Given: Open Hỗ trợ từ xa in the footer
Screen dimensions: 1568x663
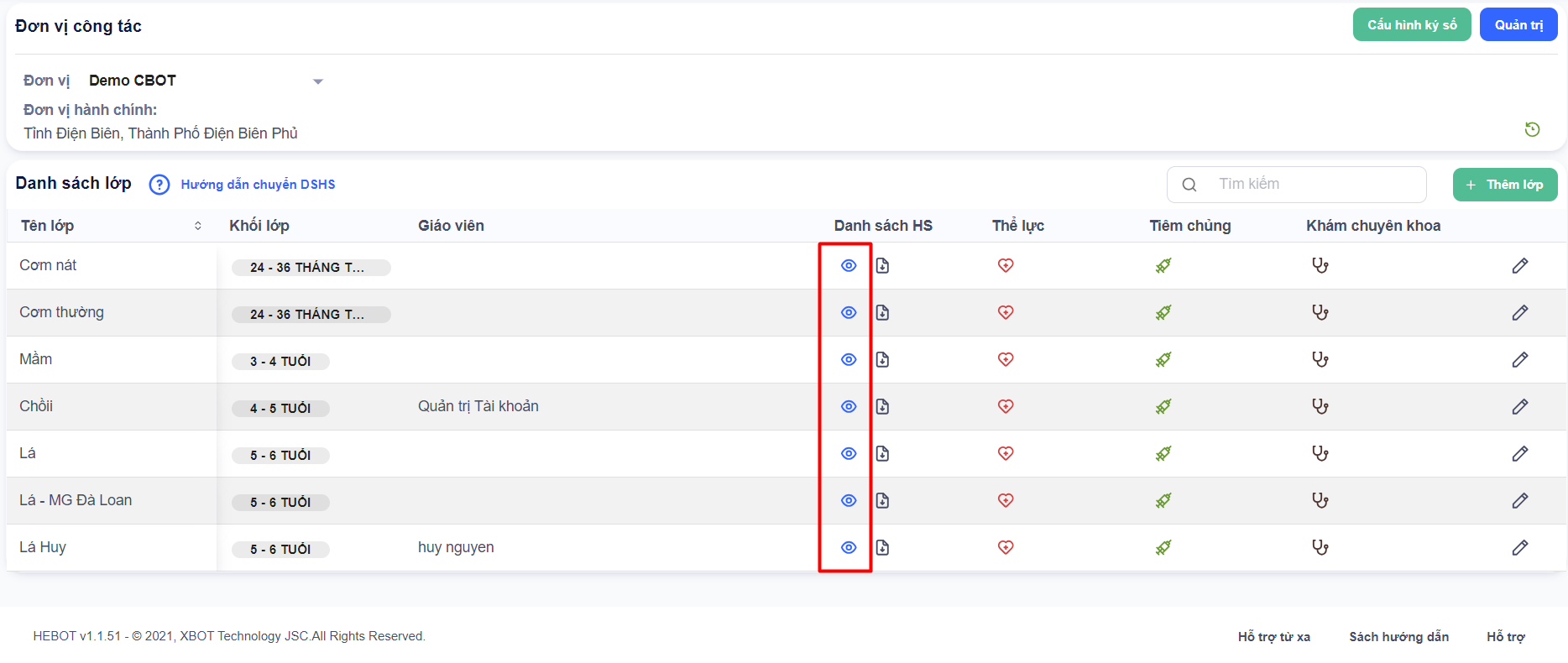Looking at the screenshot, I should 1273,637.
